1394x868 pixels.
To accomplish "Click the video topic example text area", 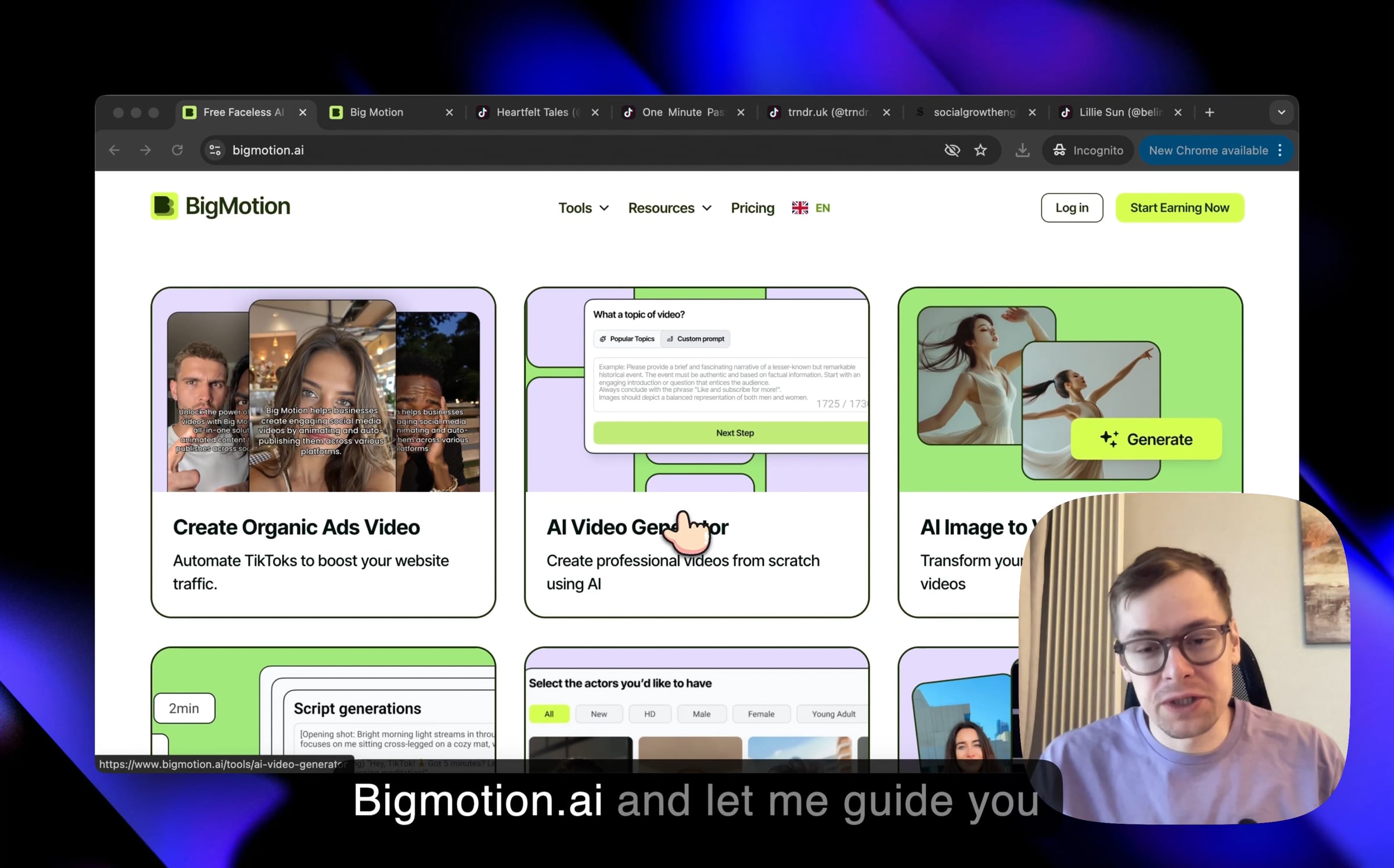I will click(731, 384).
